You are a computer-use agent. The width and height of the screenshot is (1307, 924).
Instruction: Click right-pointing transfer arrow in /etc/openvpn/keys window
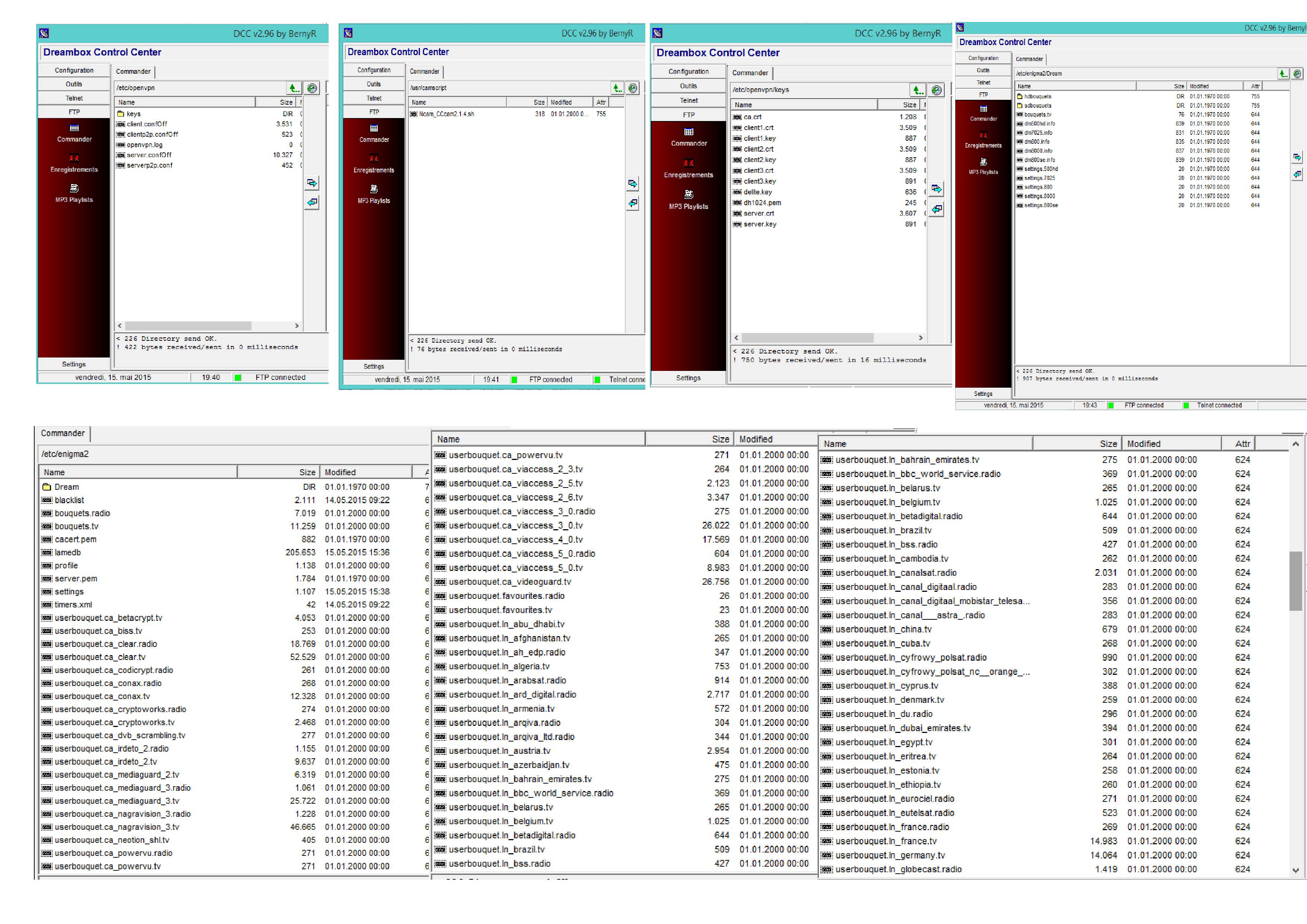tap(936, 189)
